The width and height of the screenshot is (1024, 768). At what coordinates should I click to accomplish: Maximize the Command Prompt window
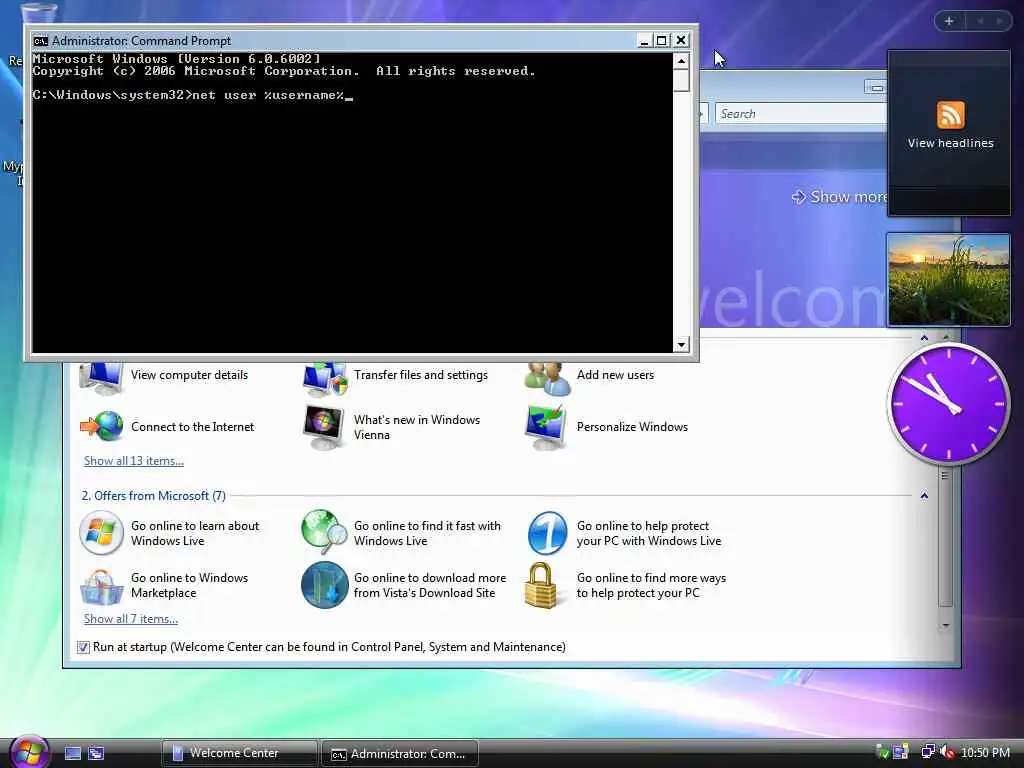pos(662,40)
